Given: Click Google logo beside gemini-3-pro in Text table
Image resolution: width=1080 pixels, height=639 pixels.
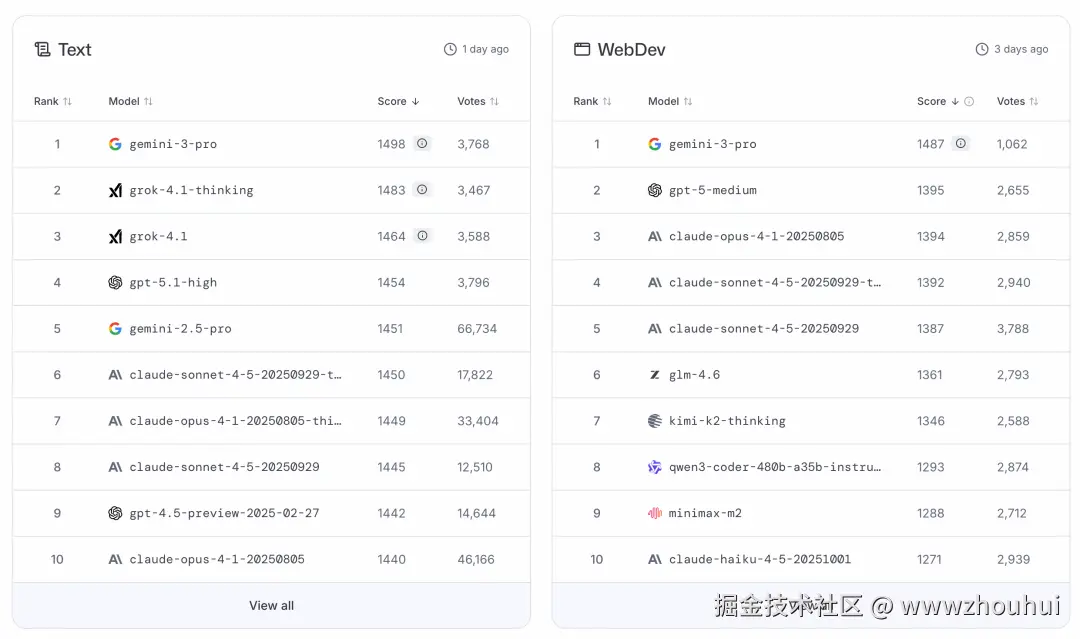Looking at the screenshot, I should click(115, 144).
